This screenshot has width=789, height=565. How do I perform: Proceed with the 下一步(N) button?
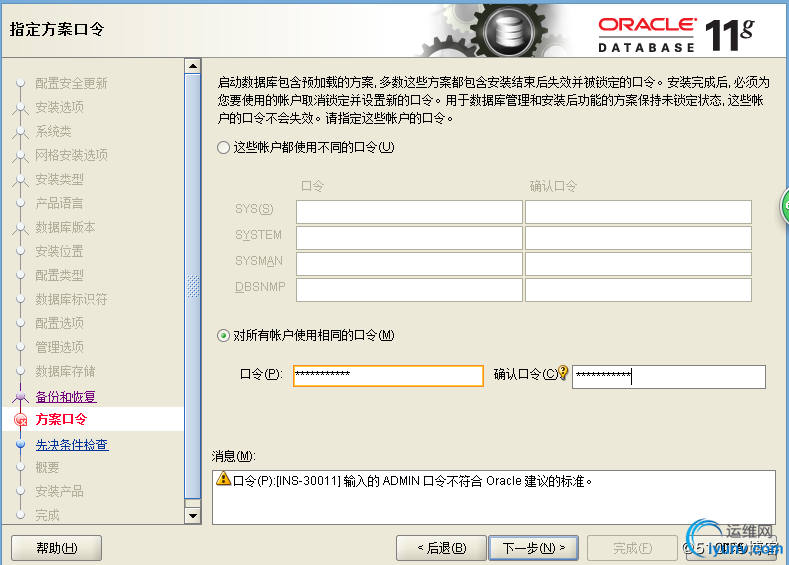tap(533, 548)
